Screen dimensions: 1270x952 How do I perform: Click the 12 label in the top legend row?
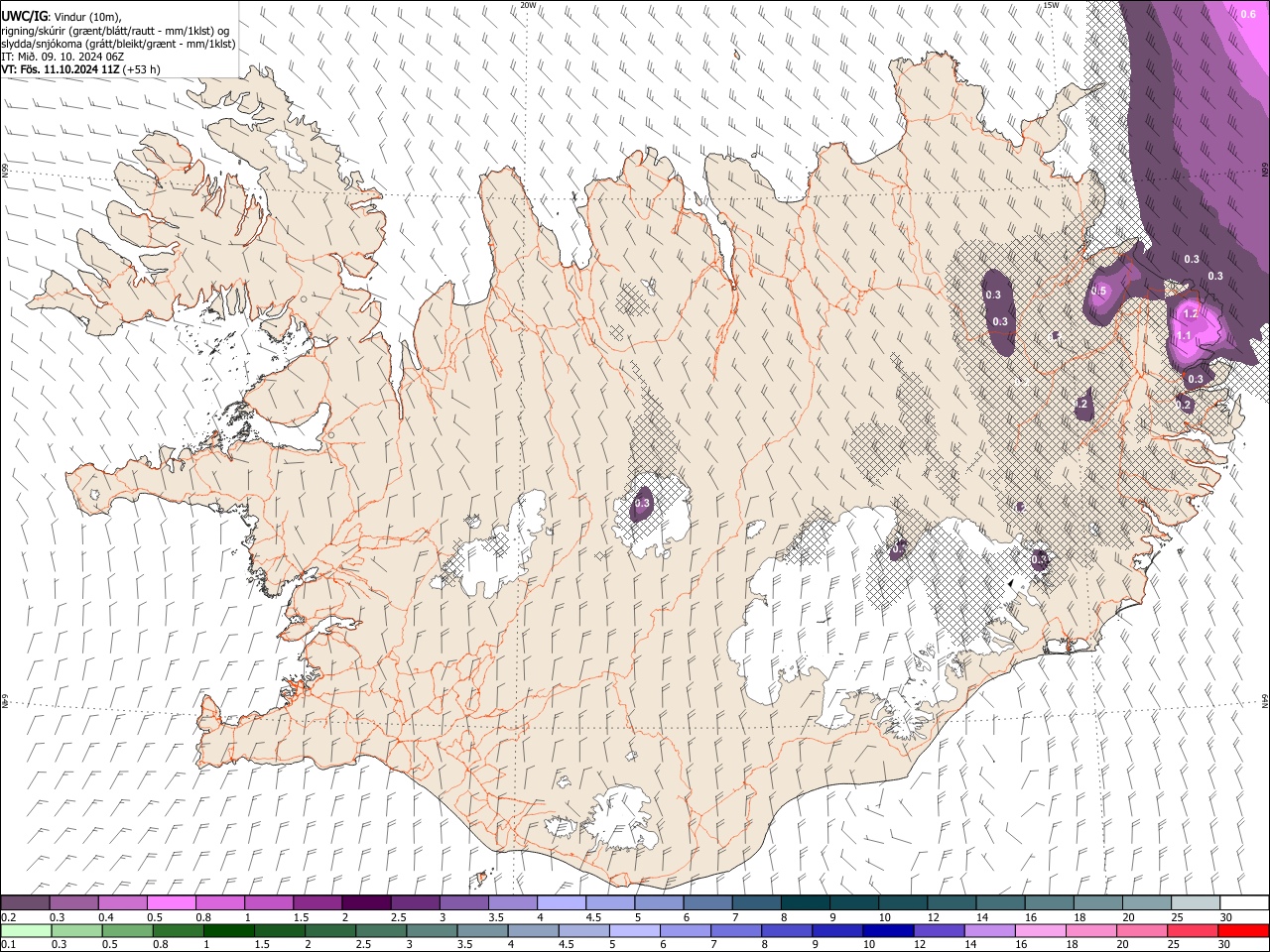(x=934, y=917)
